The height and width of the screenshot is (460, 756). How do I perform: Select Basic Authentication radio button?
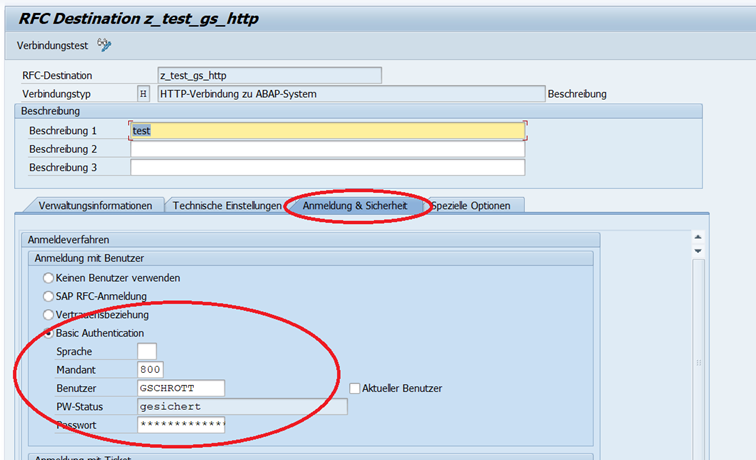48,333
